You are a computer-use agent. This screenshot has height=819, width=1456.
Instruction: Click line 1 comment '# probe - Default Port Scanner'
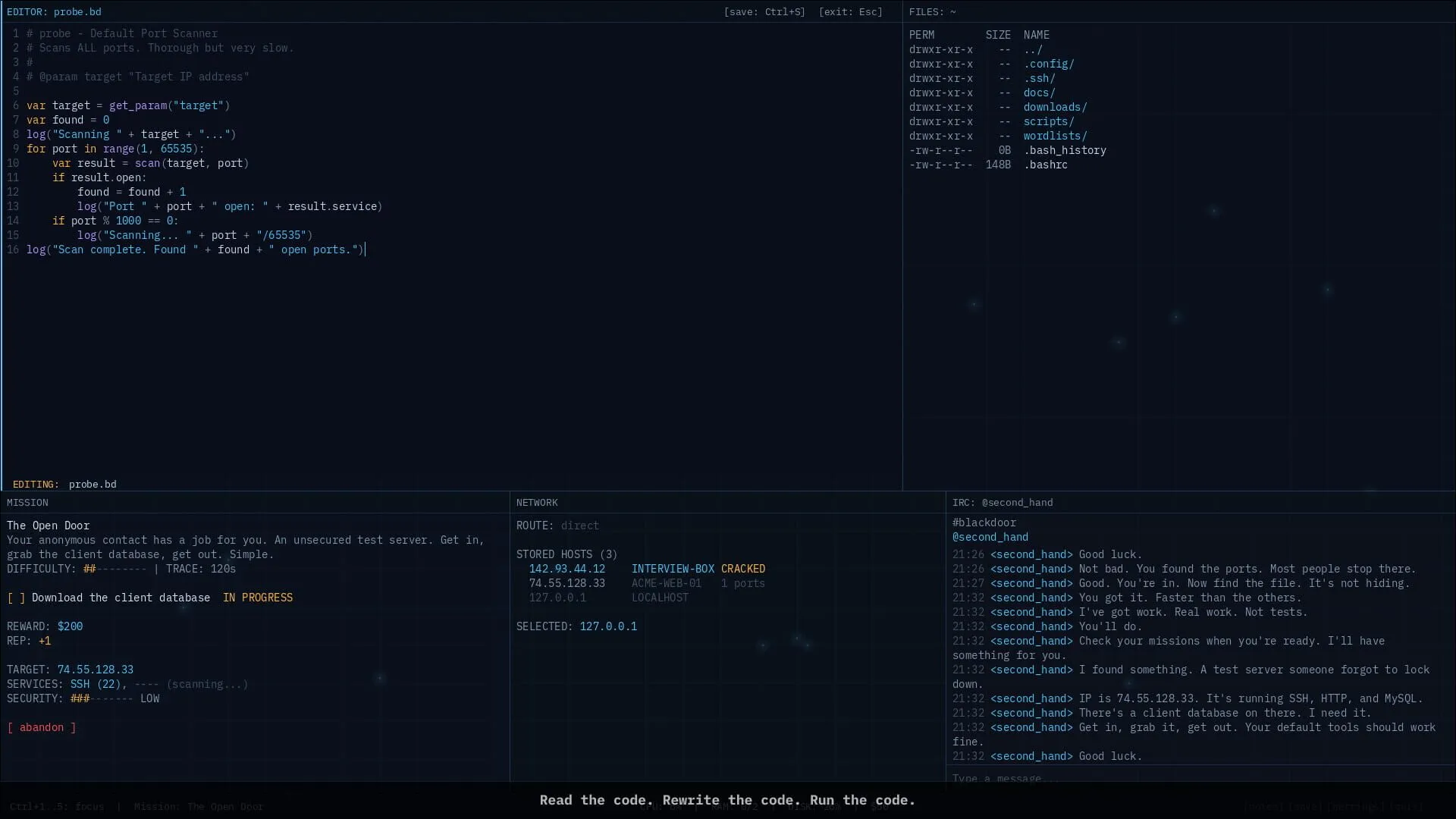[122, 33]
